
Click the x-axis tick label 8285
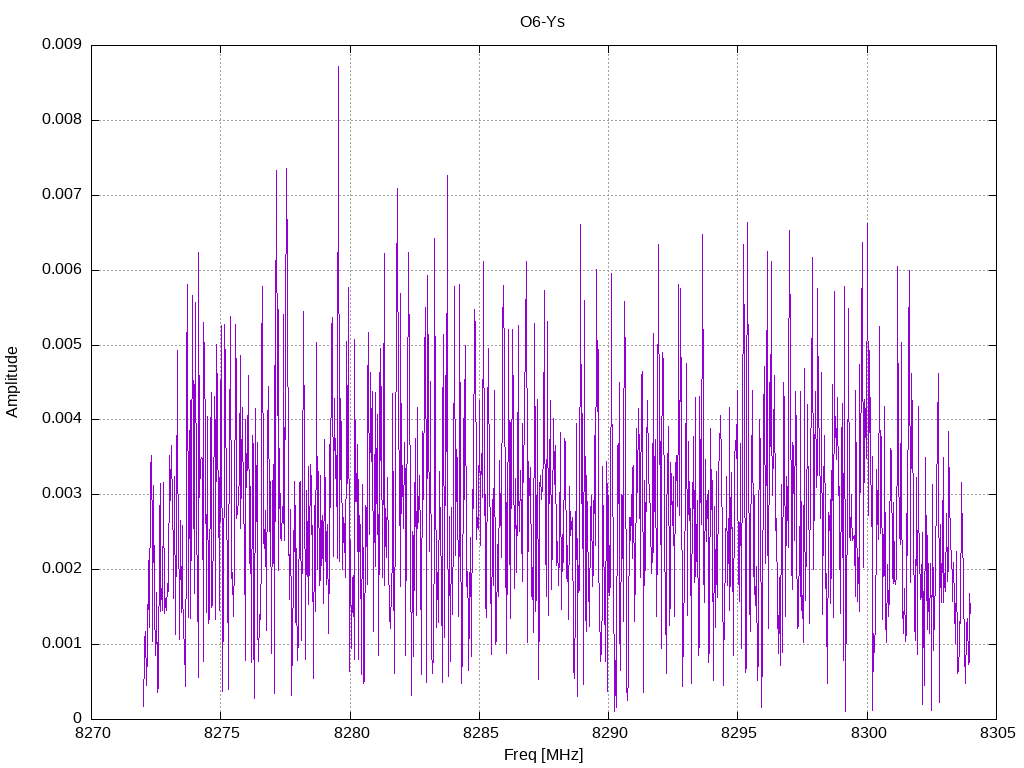(x=480, y=733)
